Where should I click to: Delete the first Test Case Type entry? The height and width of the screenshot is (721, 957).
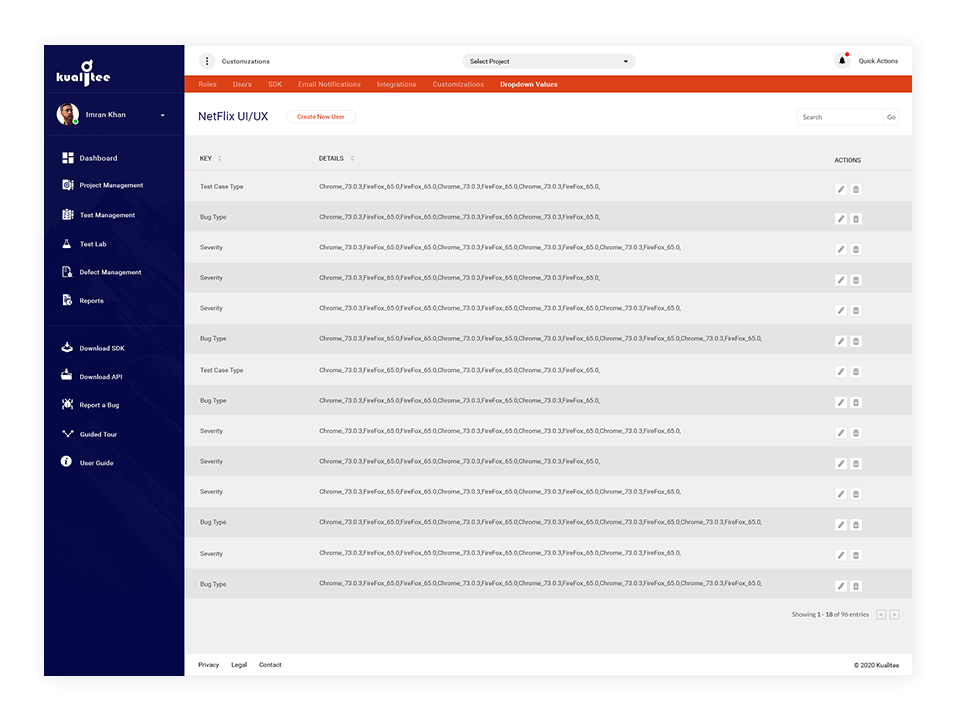tap(856, 187)
